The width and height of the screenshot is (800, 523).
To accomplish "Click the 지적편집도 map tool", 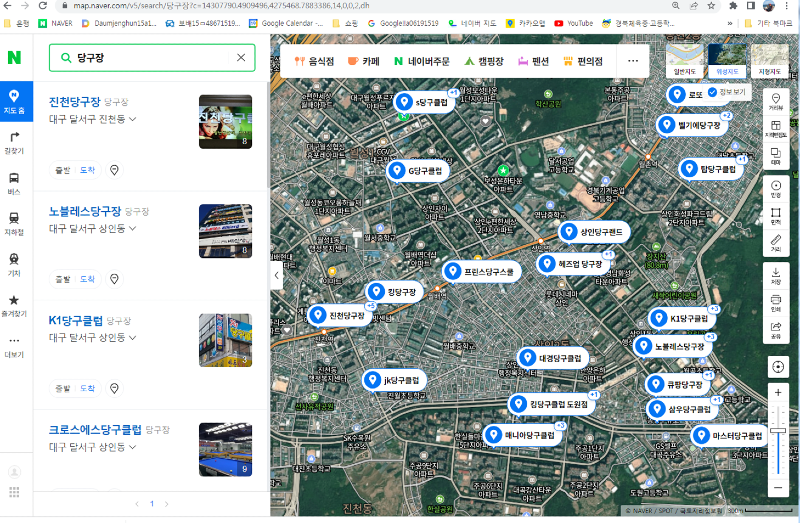I will pyautogui.click(x=776, y=129).
